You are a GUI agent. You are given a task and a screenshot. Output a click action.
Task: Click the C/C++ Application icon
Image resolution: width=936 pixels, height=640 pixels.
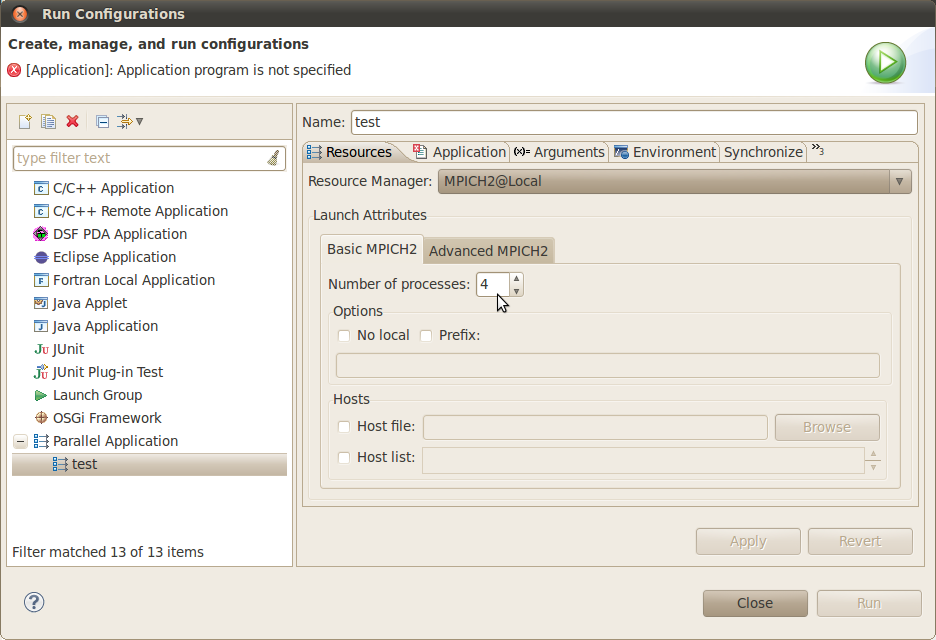41,189
